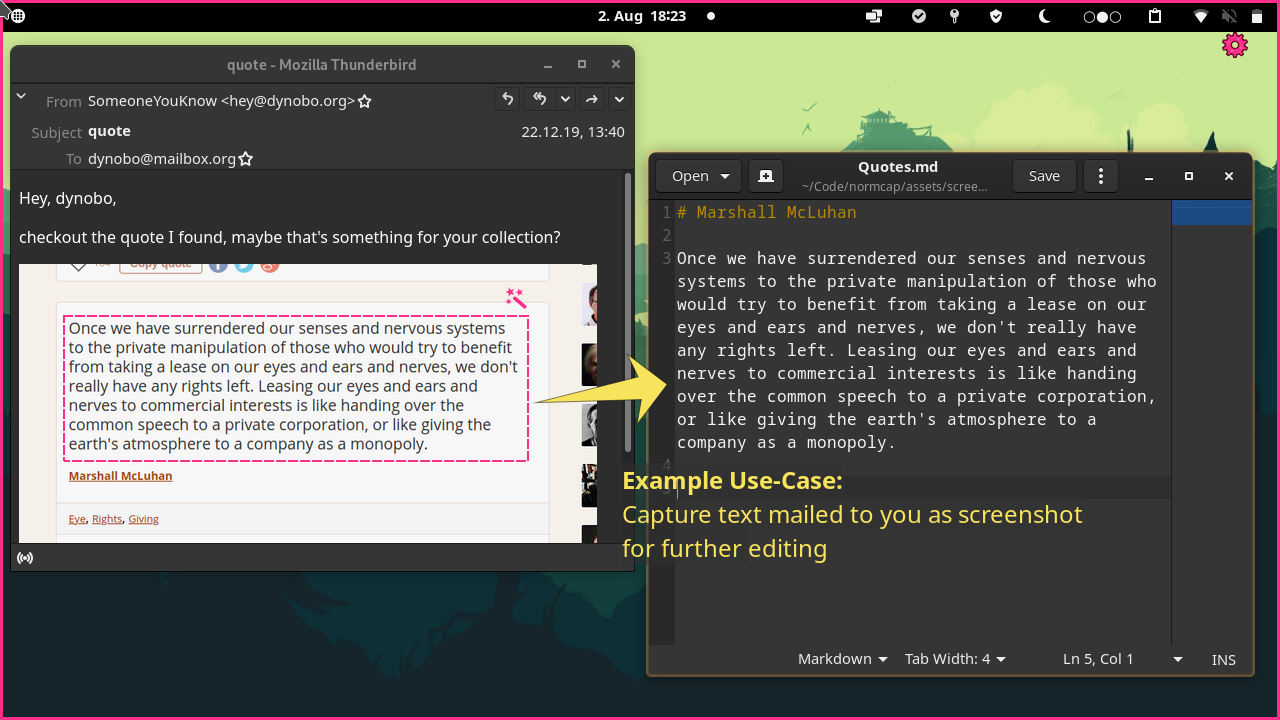Image resolution: width=1280 pixels, height=720 pixels.
Task: Open the Wi-Fi status icon
Action: tap(1201, 16)
